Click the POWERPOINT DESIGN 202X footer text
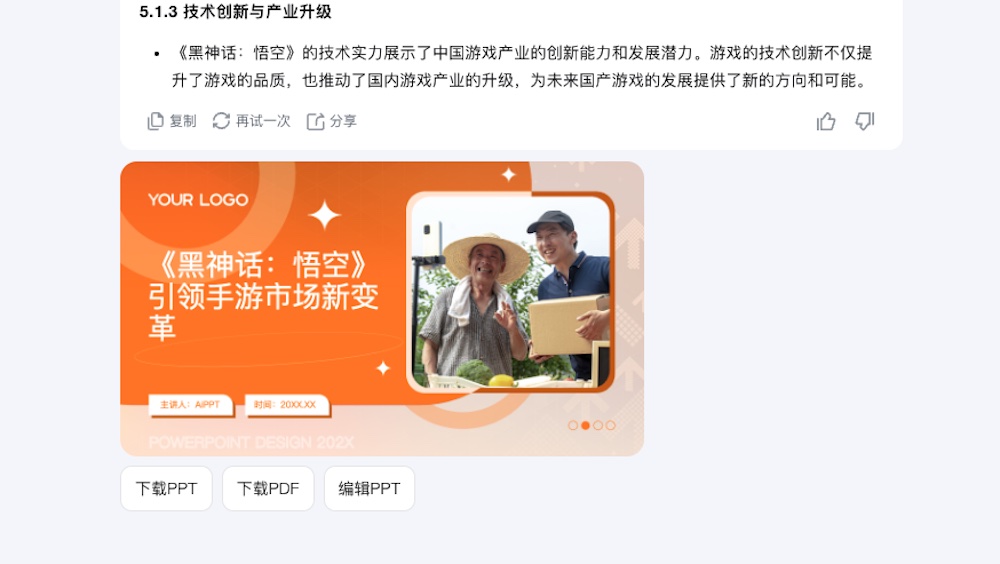Viewport: 1000px width, 564px height. point(251,442)
